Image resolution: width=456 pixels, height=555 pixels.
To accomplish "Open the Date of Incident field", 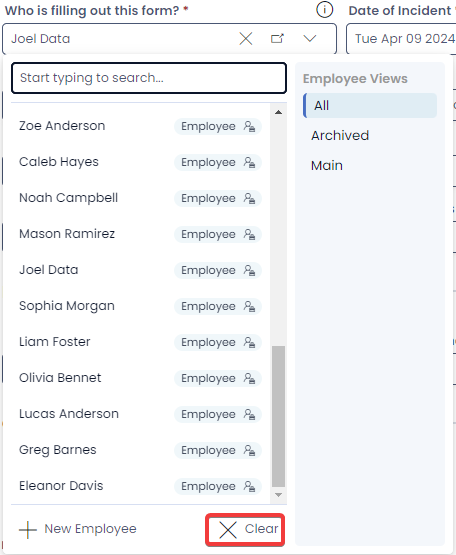I will coord(401,39).
